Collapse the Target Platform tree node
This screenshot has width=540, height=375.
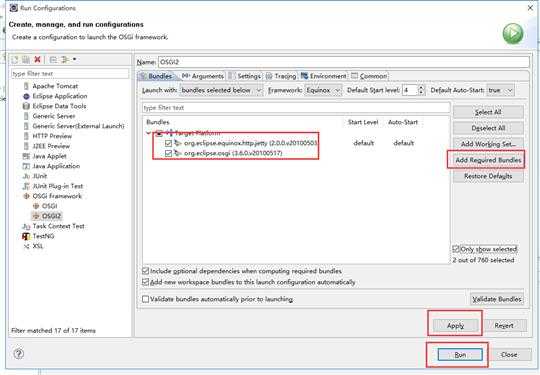tap(148, 133)
